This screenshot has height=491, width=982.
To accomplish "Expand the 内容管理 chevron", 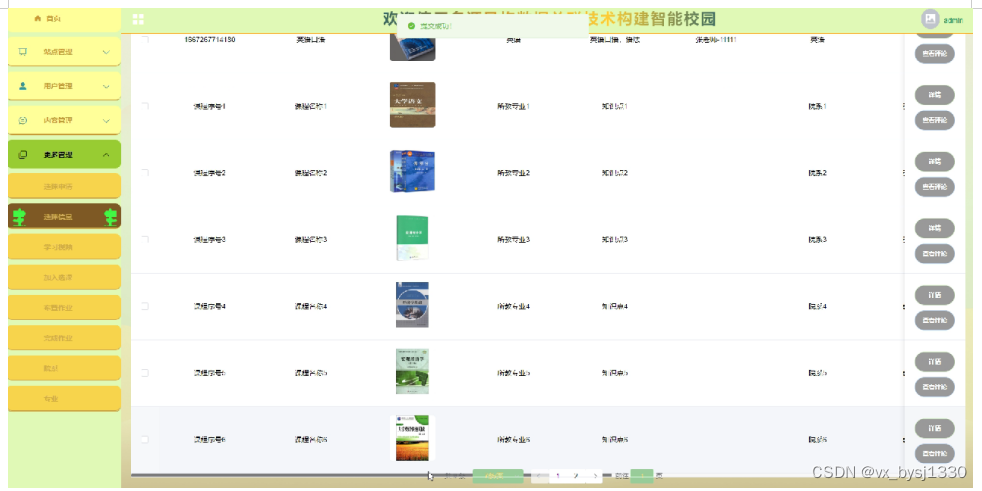I will 106,120.
